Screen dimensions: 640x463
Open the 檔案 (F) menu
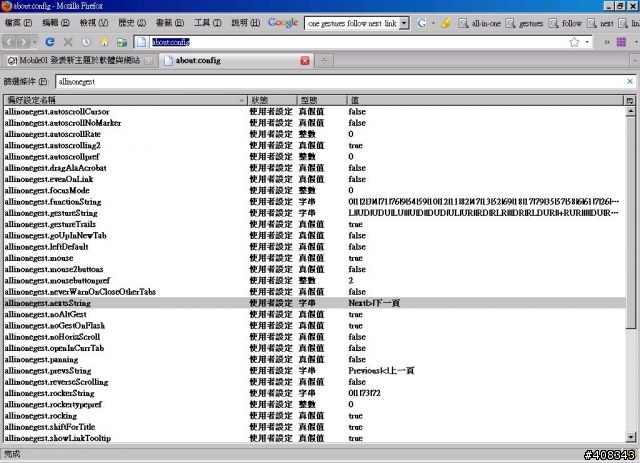(18, 23)
